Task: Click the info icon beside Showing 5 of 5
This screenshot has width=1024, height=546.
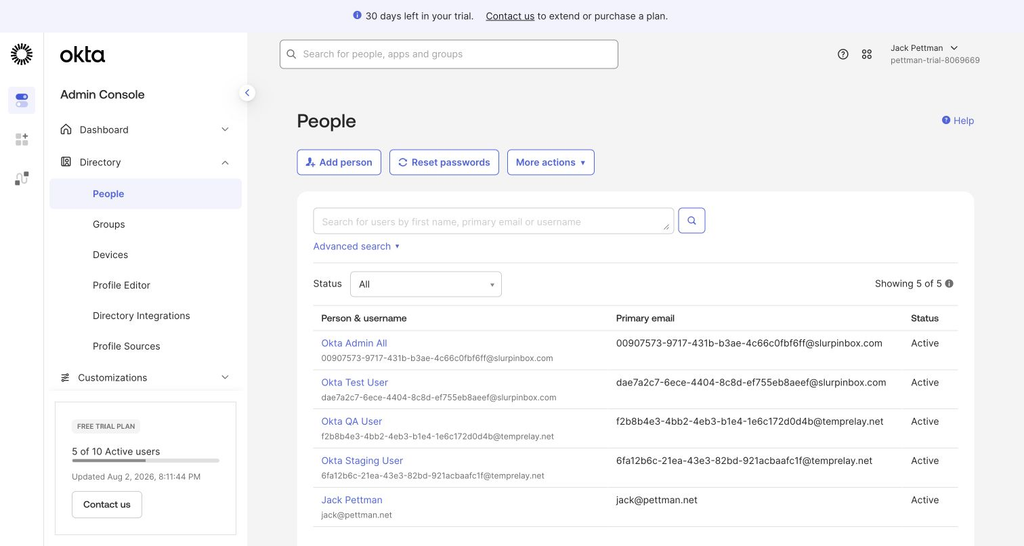Action: (x=949, y=283)
